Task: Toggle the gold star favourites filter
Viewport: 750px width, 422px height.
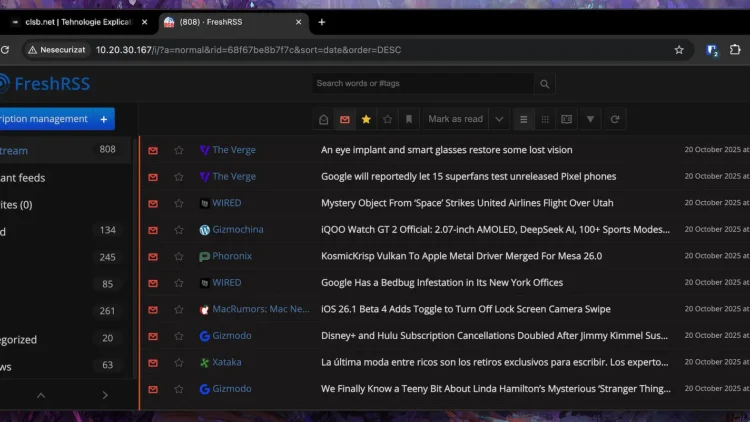Action: [366, 119]
